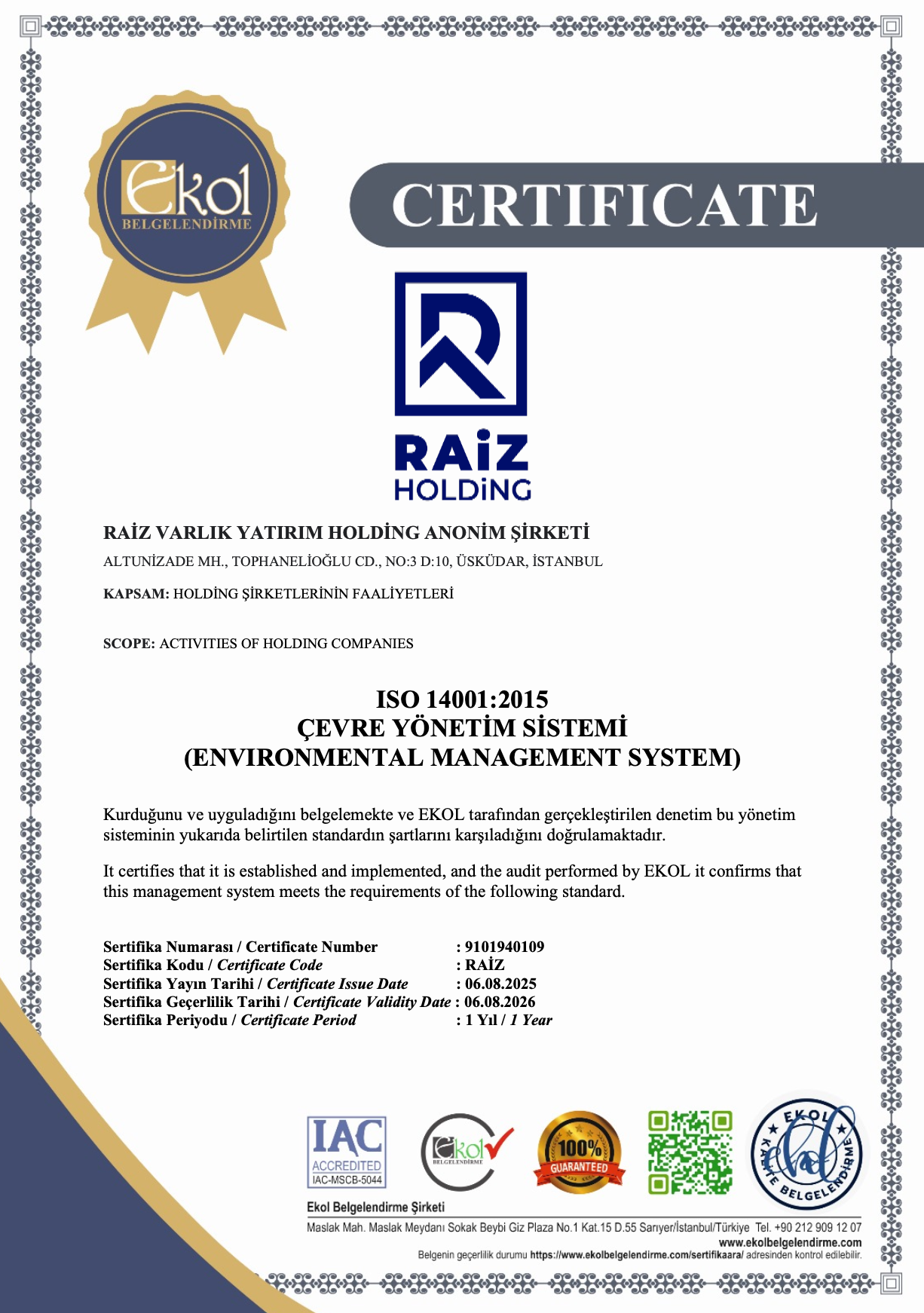Open the www.ekolbelgelendirme.com website link

[789, 1242]
